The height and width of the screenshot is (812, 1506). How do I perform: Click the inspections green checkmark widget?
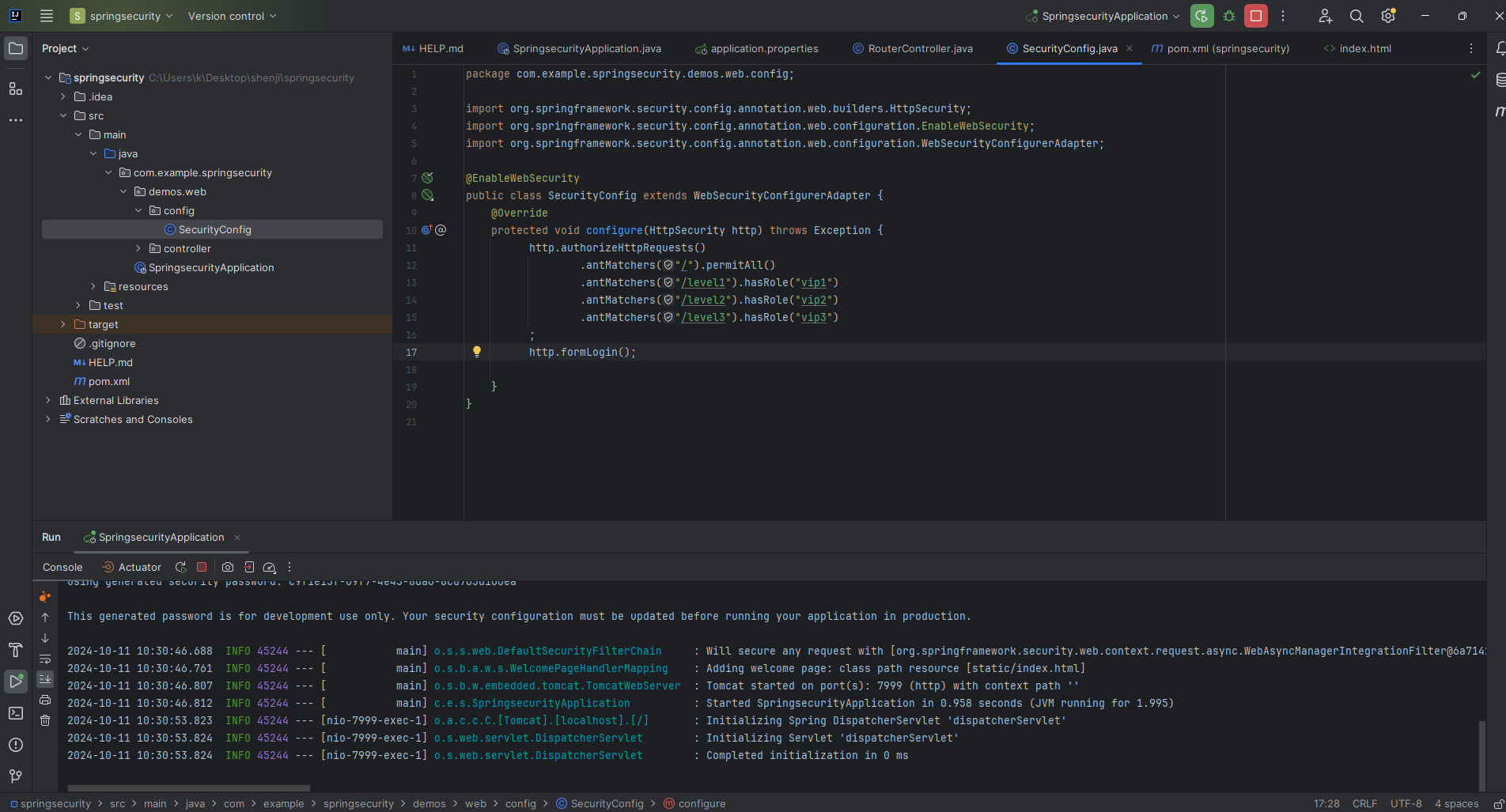(x=1475, y=74)
